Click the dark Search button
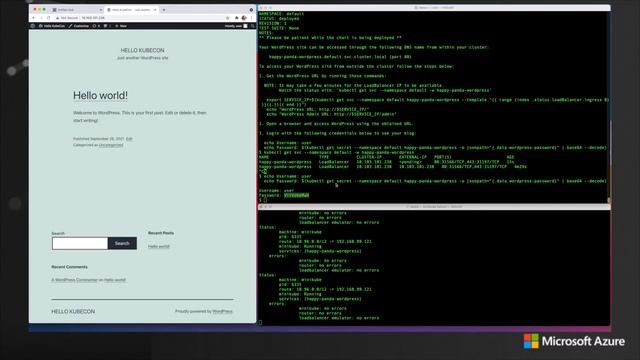Viewport: 640px width, 360px height. click(122, 243)
